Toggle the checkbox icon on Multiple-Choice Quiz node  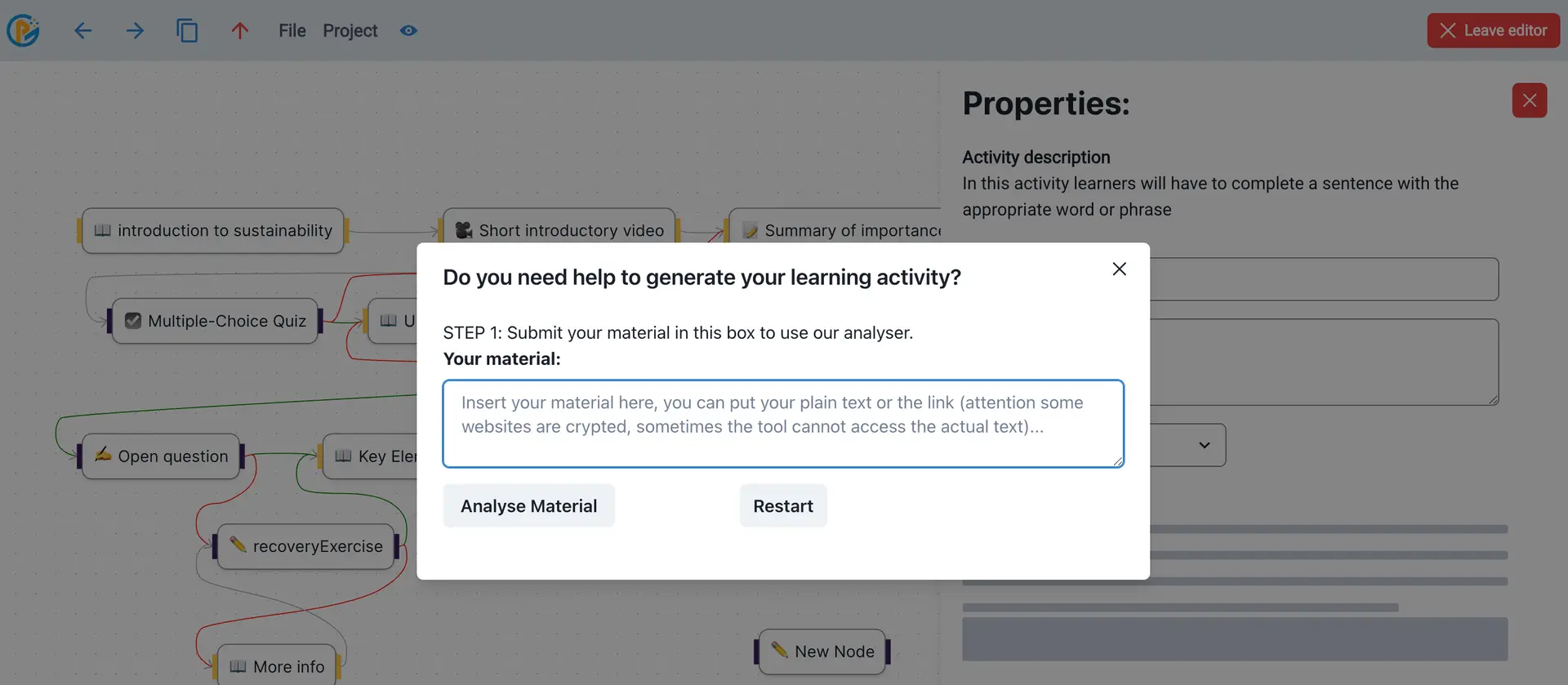[133, 320]
